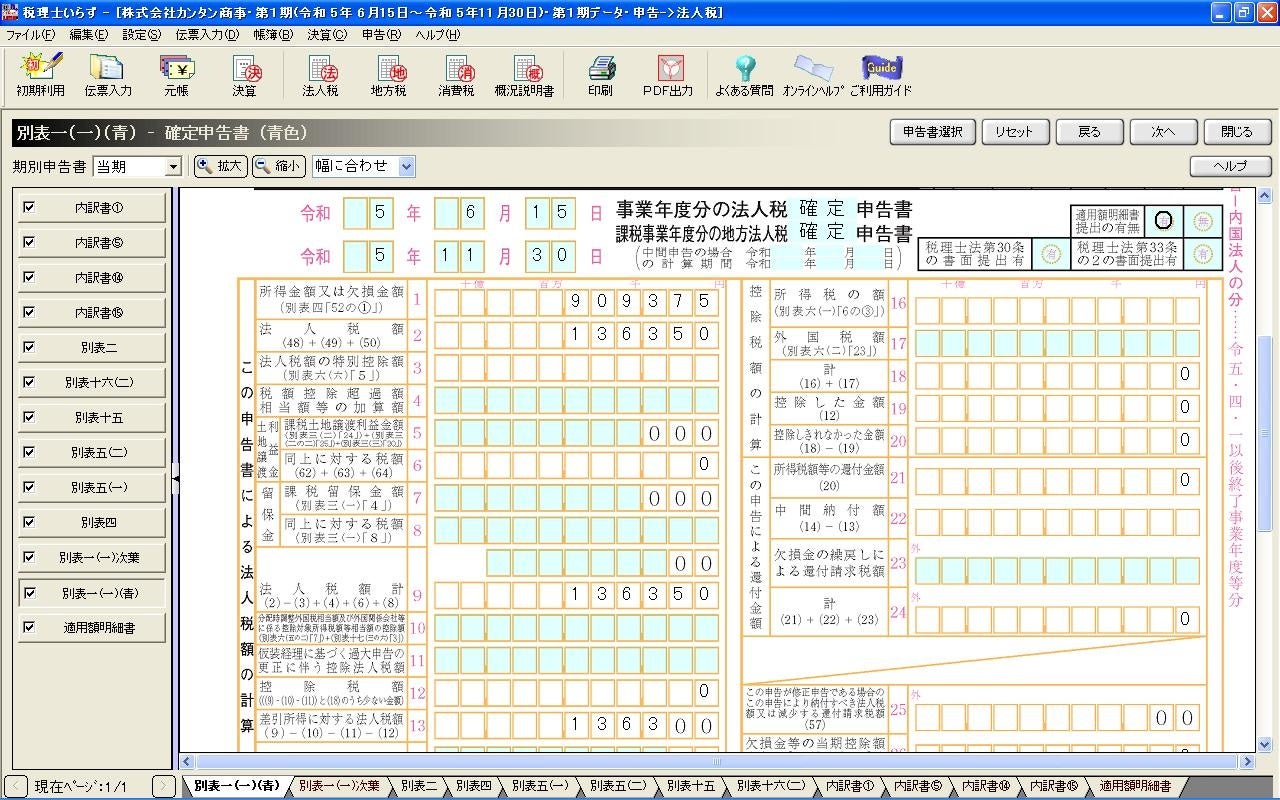
Task: Open the 決算(C) menu
Action: [326, 34]
